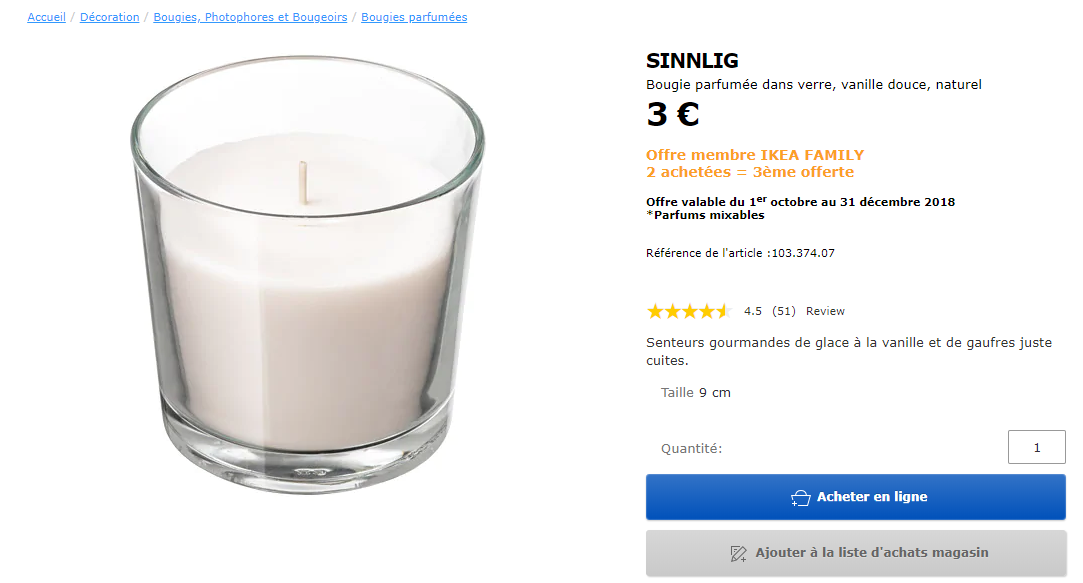Click the basket icon on Acheter en ligne
1083x583 pixels.
click(800, 498)
